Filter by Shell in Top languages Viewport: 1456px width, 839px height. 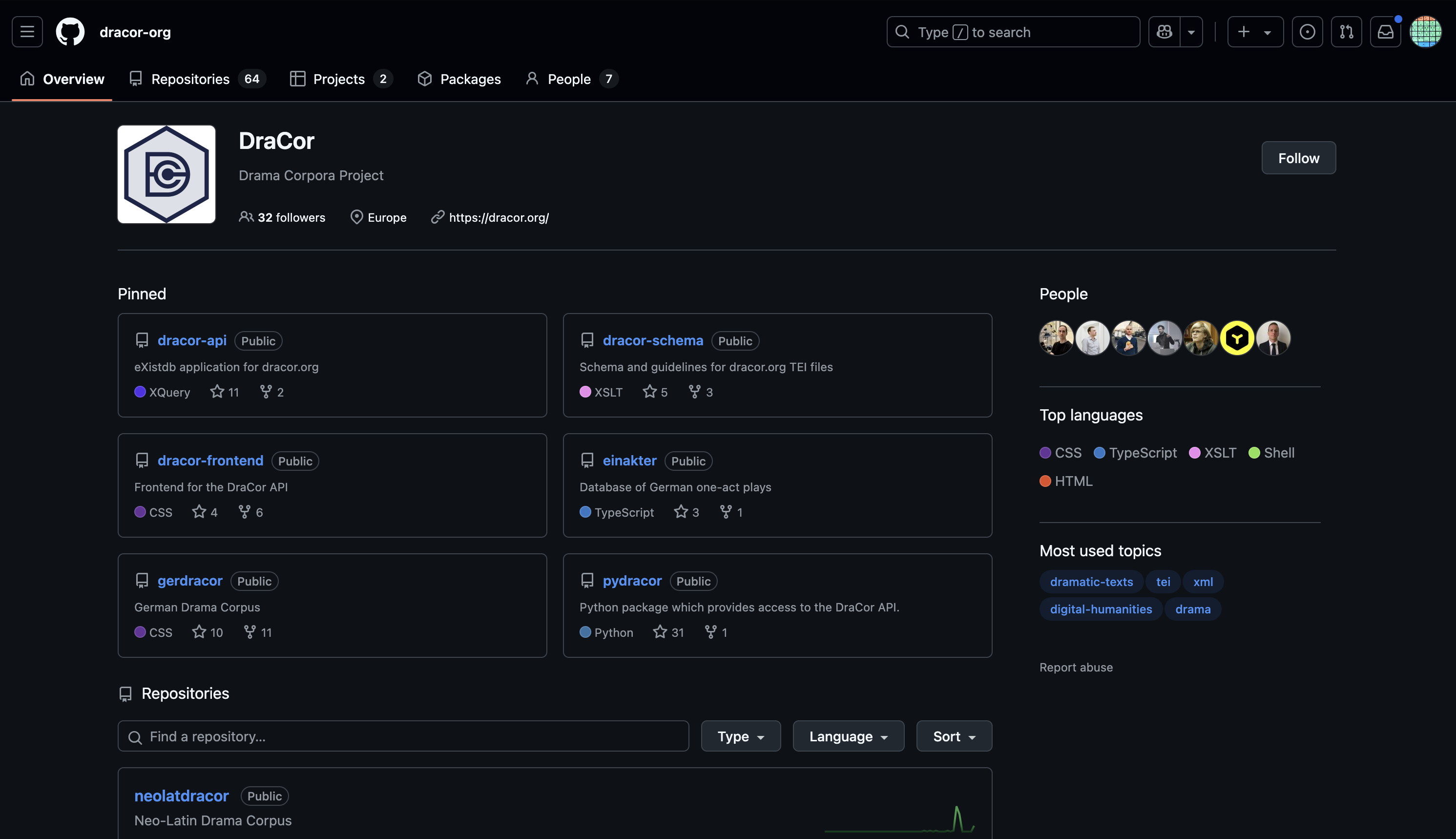pyautogui.click(x=1272, y=453)
